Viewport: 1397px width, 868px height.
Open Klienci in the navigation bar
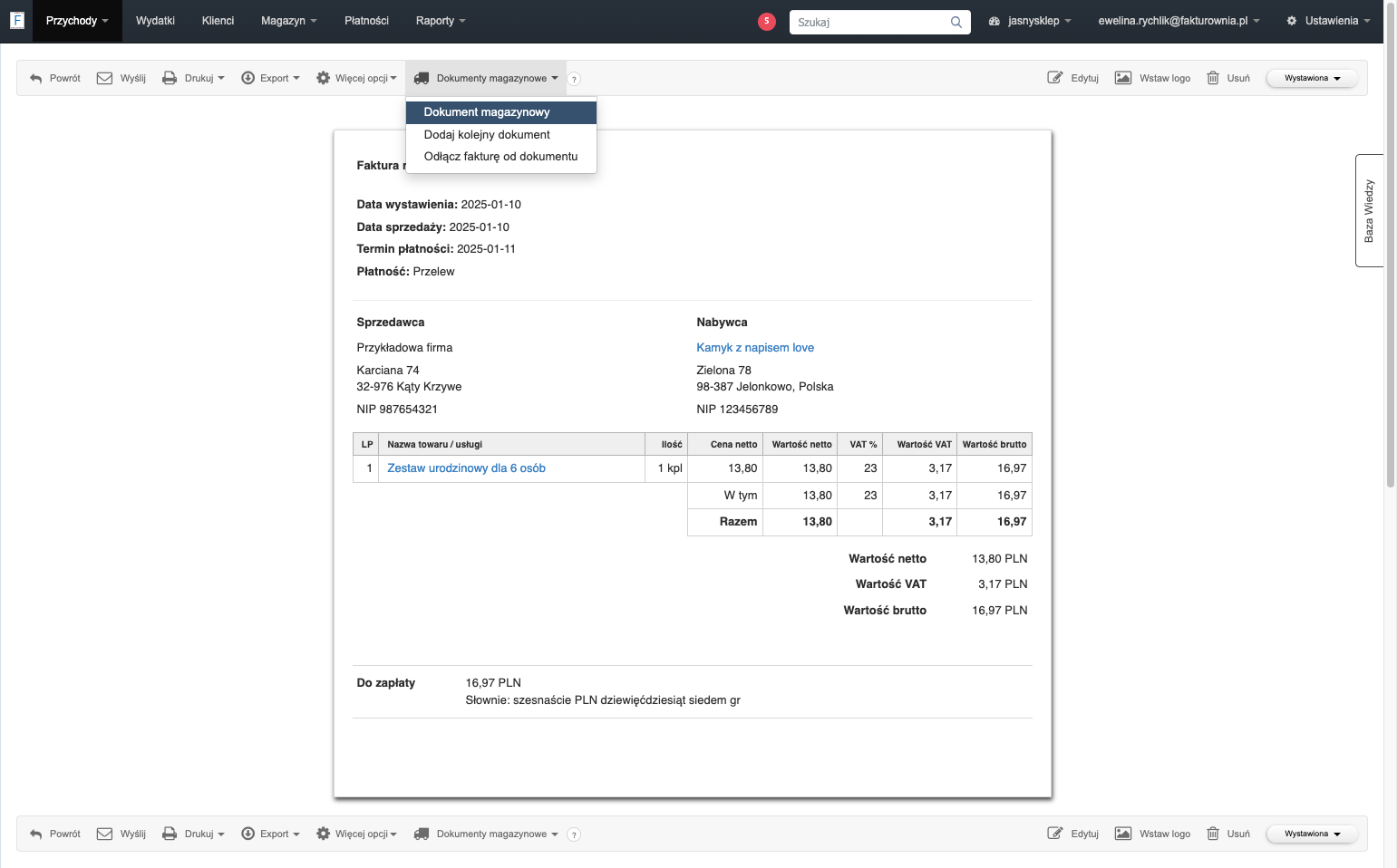click(218, 21)
